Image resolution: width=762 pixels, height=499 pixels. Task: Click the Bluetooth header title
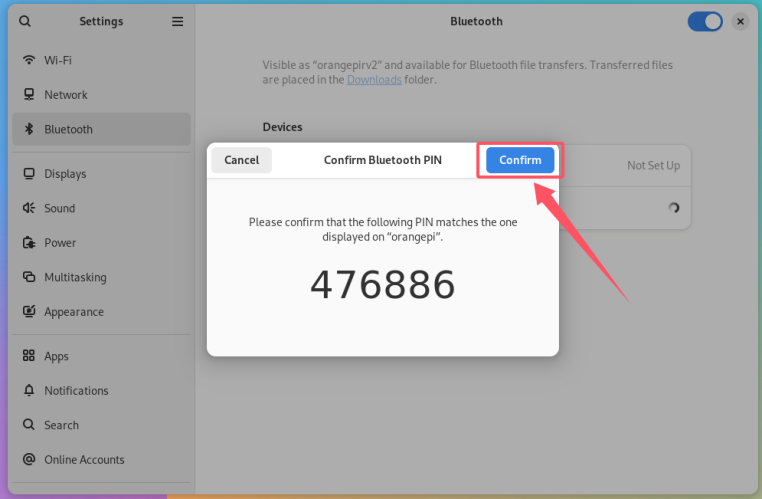[x=476, y=21]
